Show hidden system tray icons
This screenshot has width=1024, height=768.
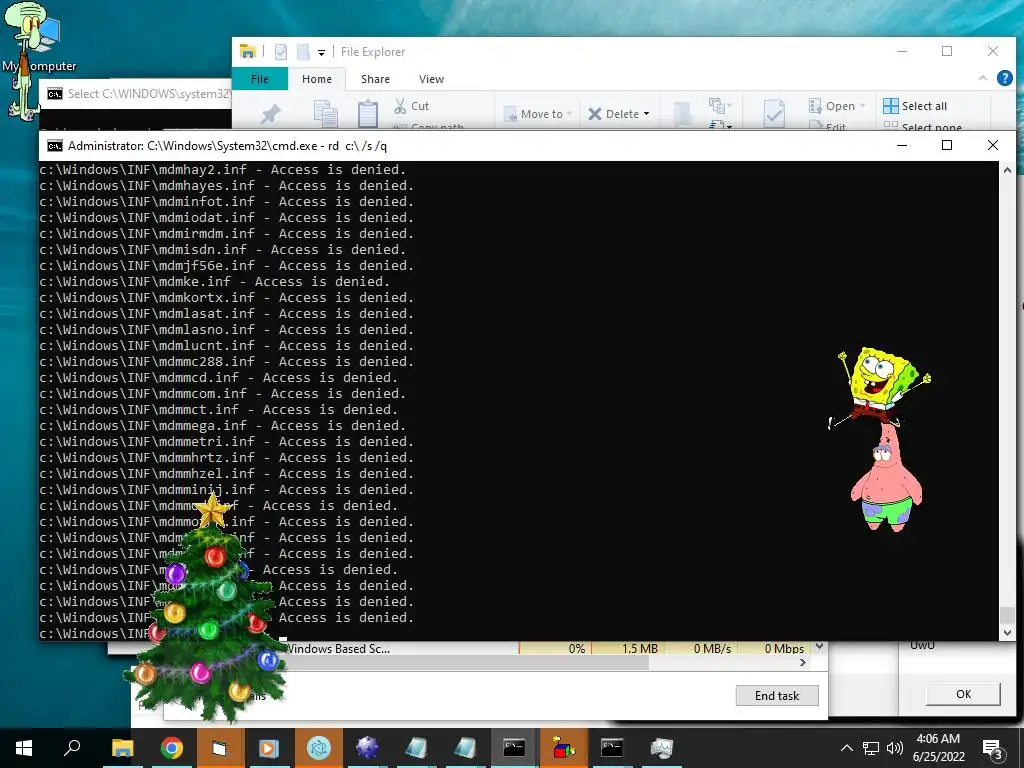click(x=846, y=748)
